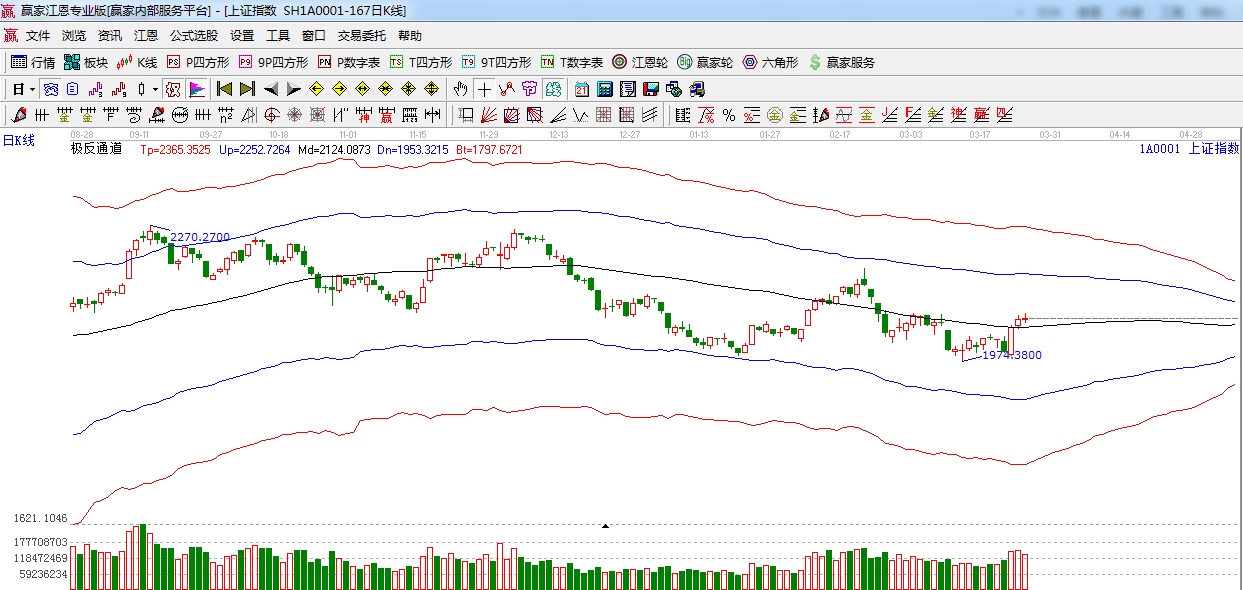Select the hand pan tool
Viewport: 1243px width, 590px height.
point(461,89)
